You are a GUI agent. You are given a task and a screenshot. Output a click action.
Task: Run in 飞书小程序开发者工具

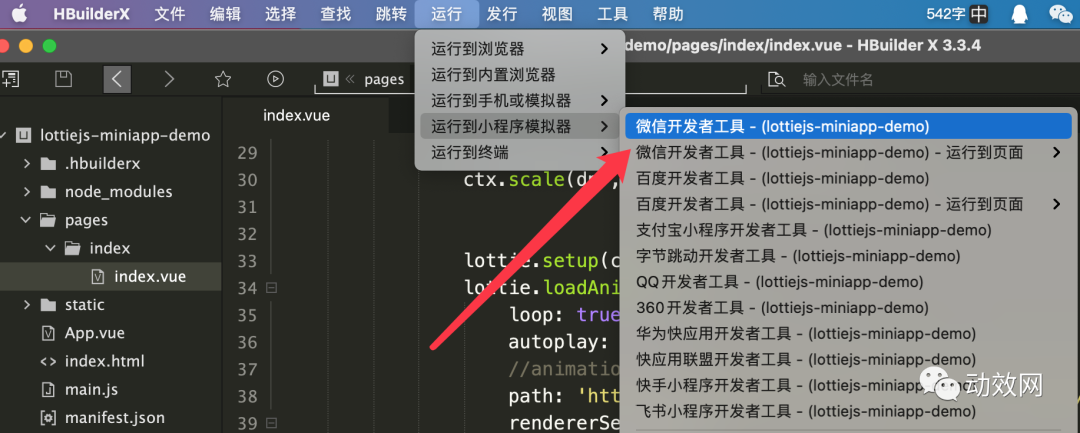pyautogui.click(x=849, y=412)
